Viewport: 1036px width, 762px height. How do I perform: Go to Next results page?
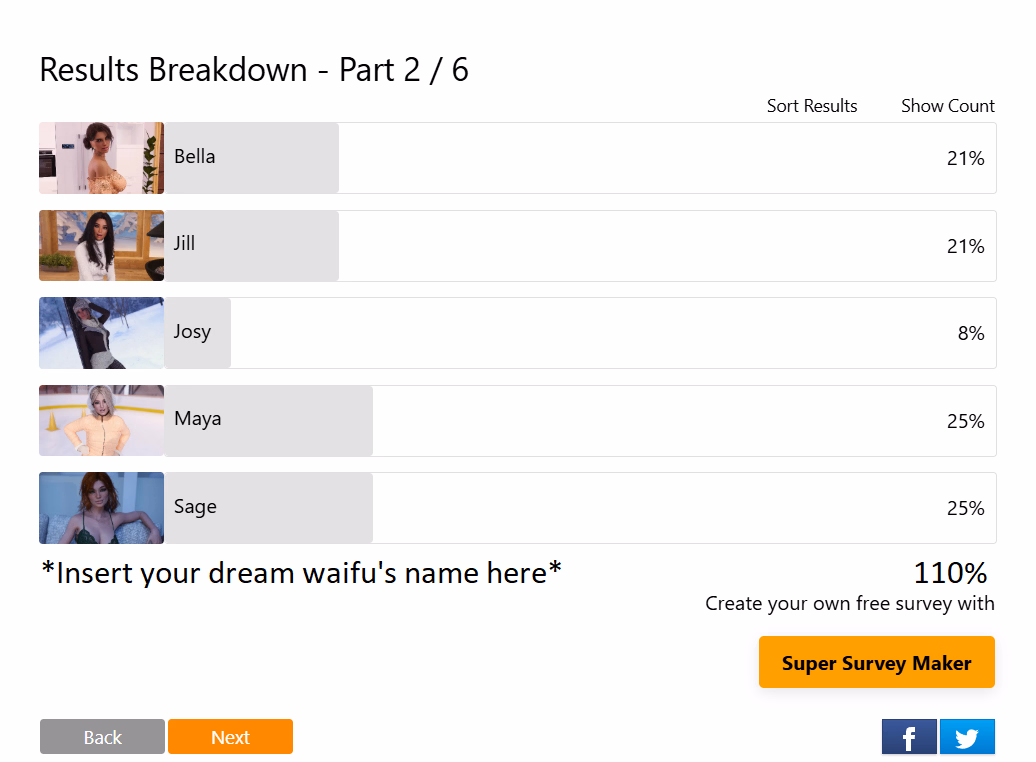click(230, 737)
